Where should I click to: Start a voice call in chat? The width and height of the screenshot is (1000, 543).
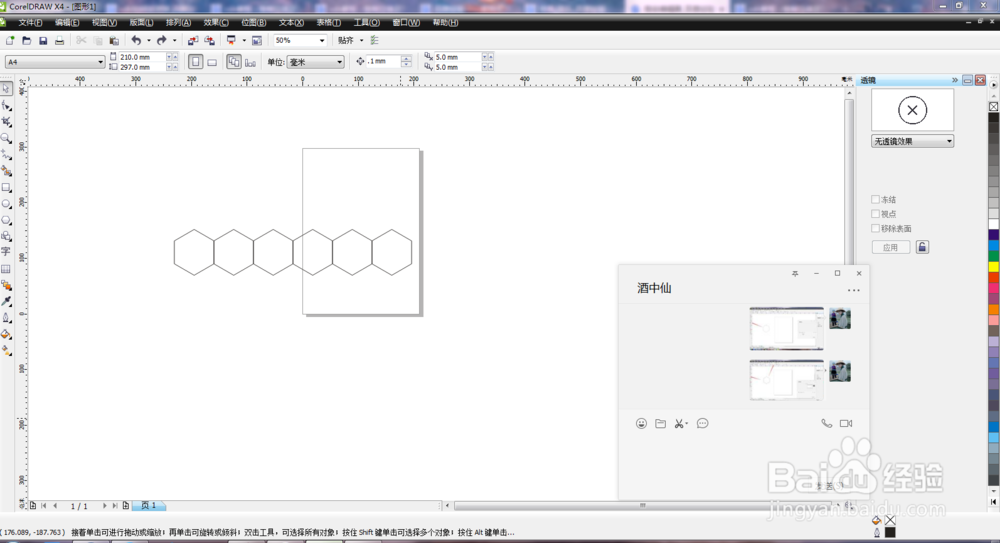click(827, 423)
